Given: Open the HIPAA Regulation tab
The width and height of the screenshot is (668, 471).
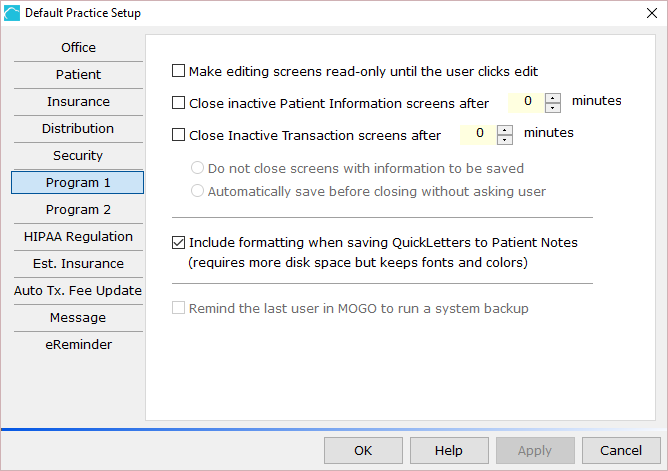Looking at the screenshot, I should [78, 236].
